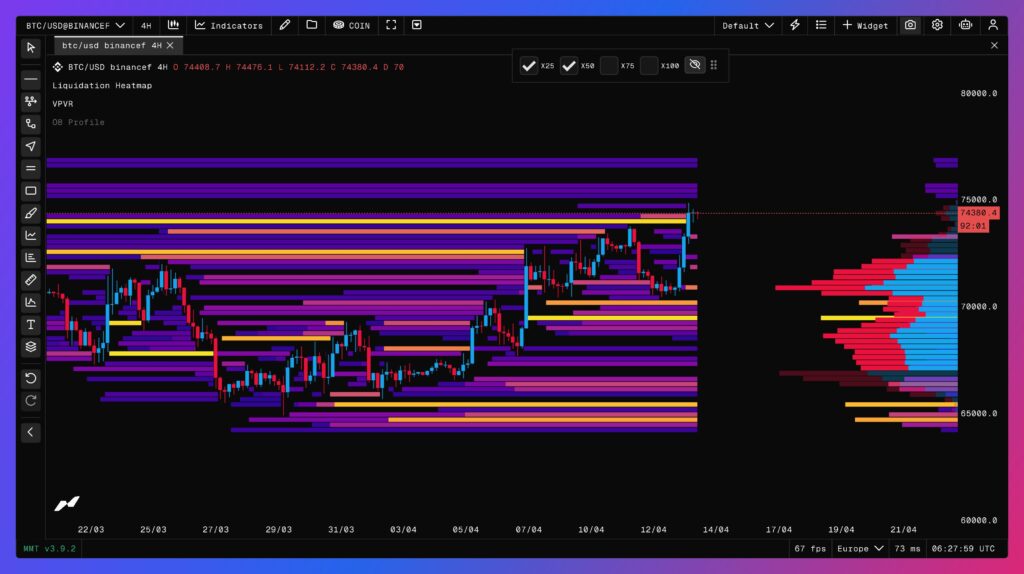Pick the rectangle drawing tool
The width and height of the screenshot is (1024, 574).
click(31, 191)
